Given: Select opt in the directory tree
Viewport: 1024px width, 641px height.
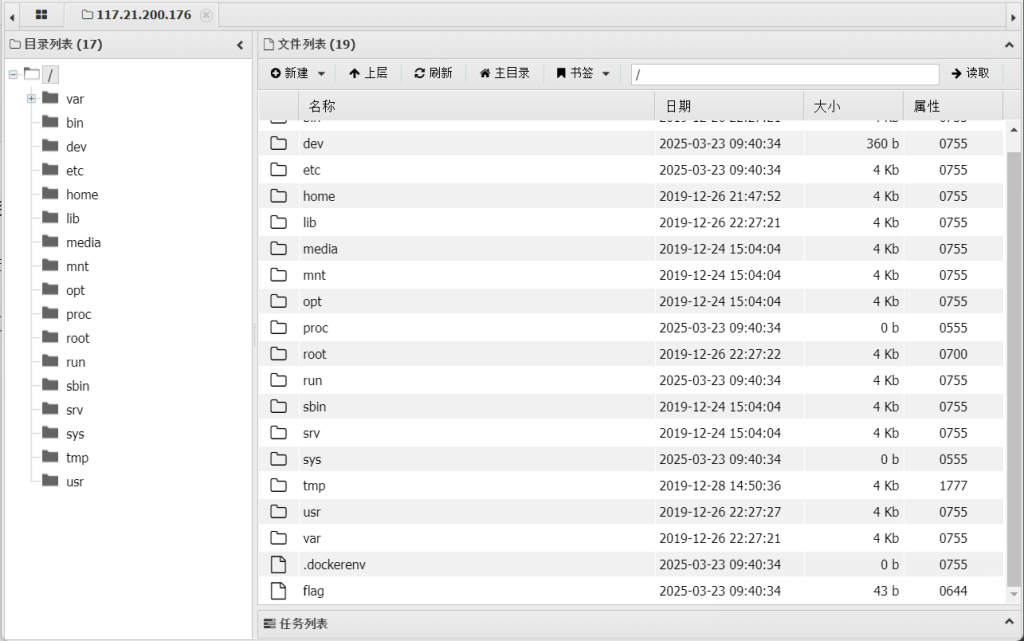Looking at the screenshot, I should (75, 290).
